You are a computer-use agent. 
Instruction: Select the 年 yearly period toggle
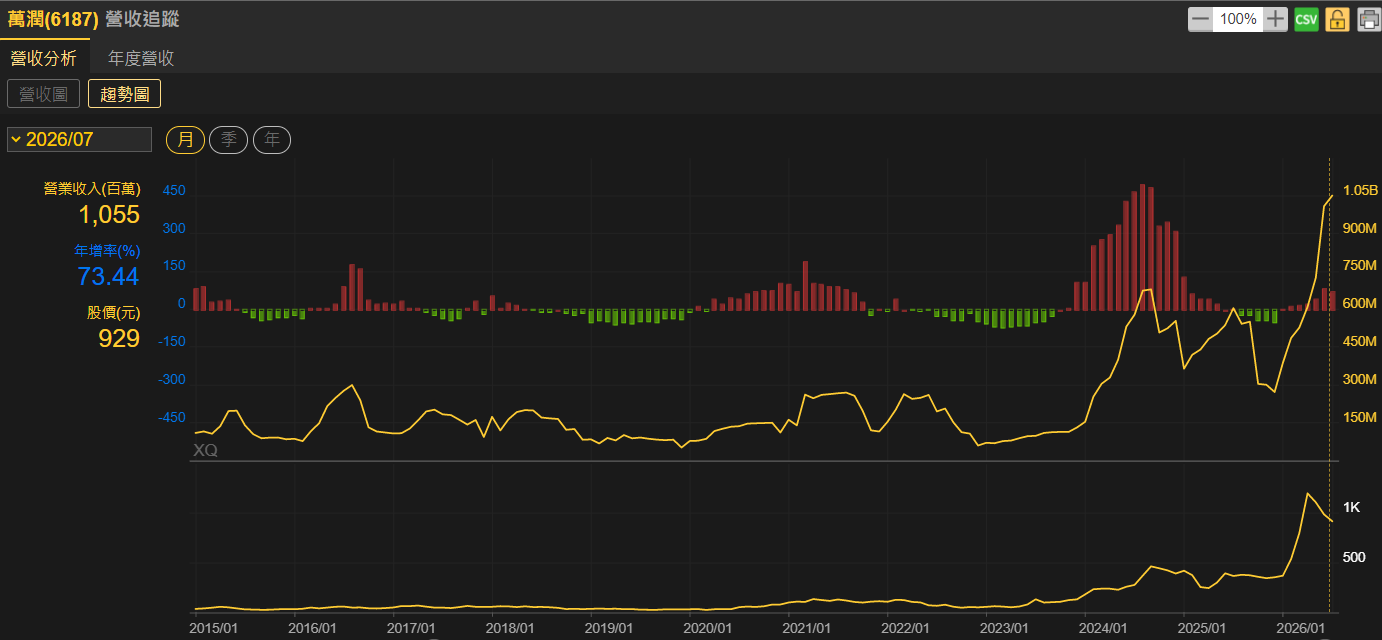click(271, 140)
